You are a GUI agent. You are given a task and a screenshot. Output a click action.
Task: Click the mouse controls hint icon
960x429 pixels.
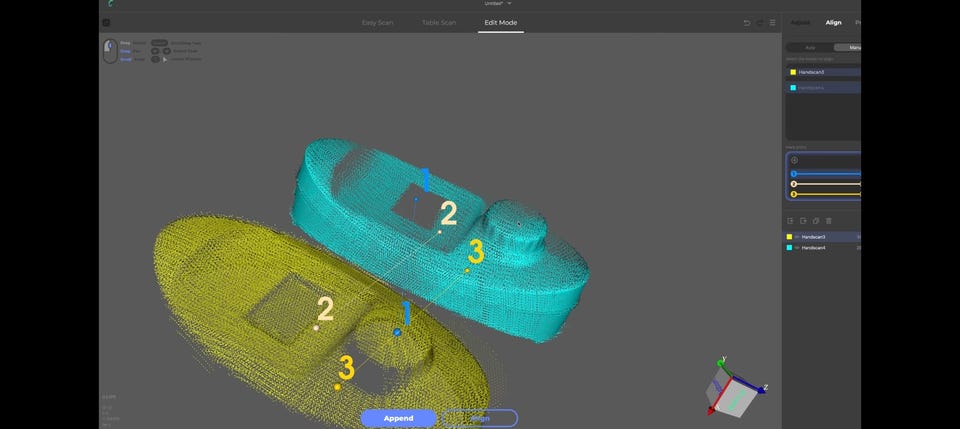tap(110, 51)
